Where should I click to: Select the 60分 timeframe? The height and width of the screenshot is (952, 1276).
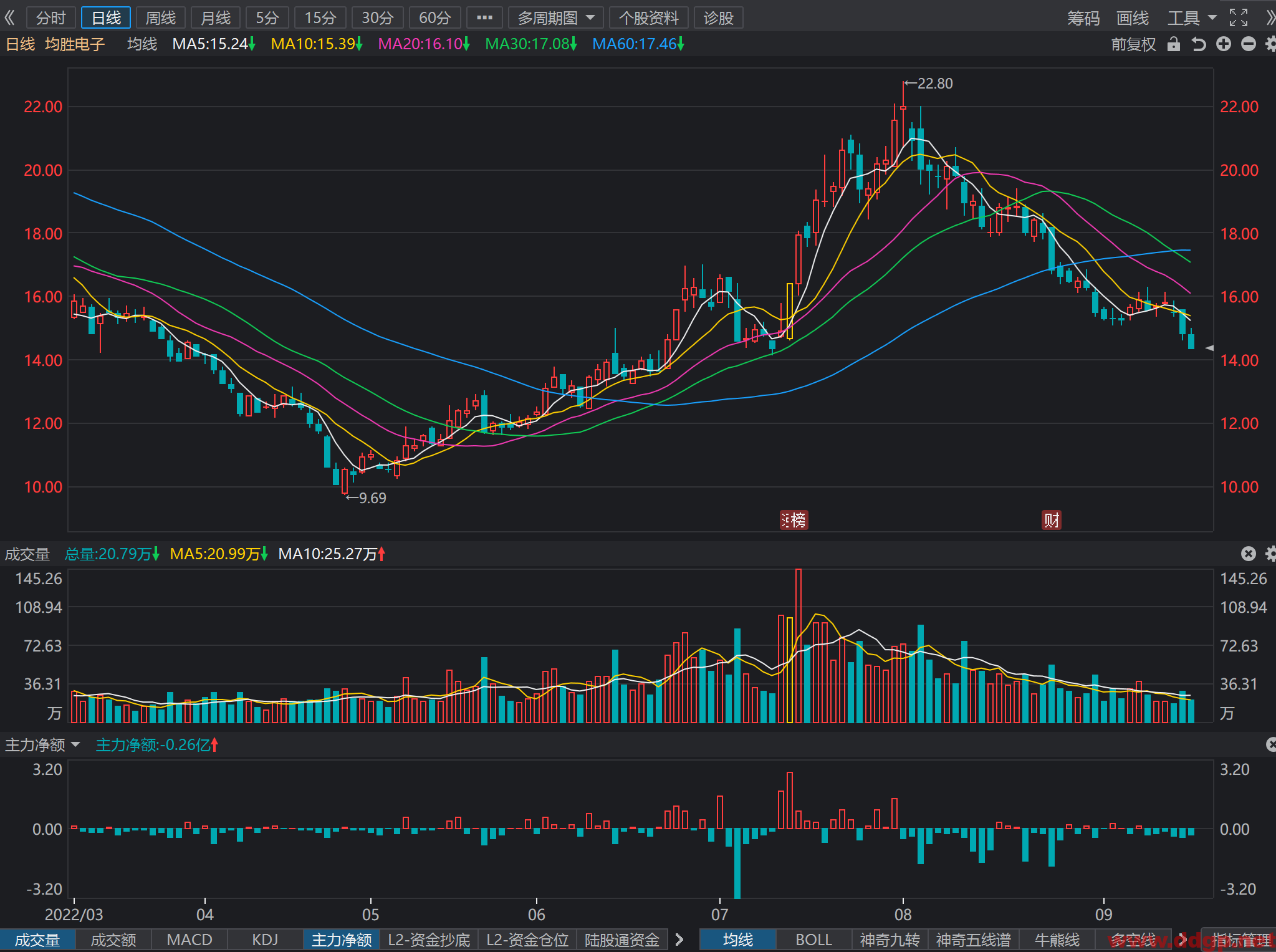434,18
